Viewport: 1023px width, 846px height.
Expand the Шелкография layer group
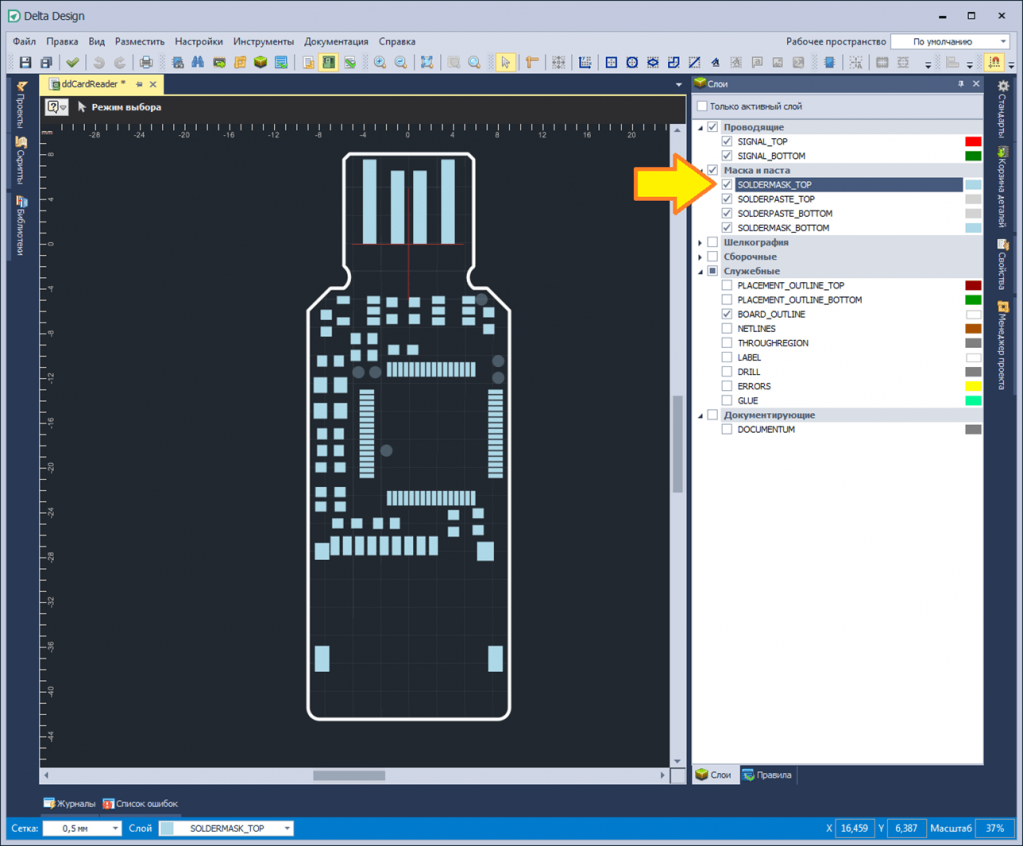point(700,243)
